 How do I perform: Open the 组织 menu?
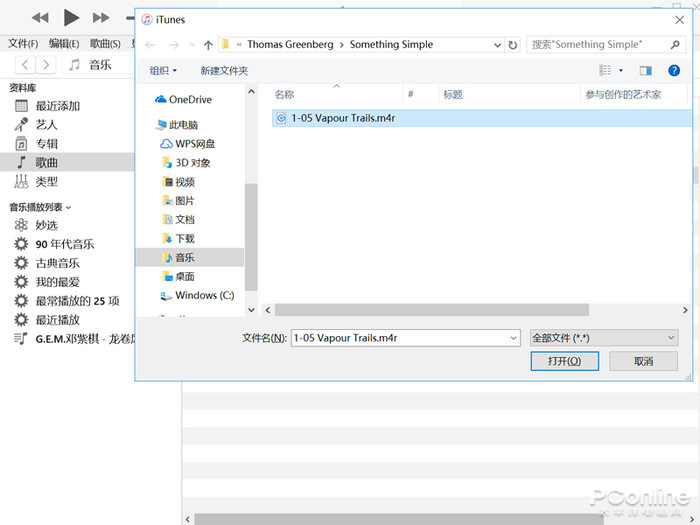point(163,71)
